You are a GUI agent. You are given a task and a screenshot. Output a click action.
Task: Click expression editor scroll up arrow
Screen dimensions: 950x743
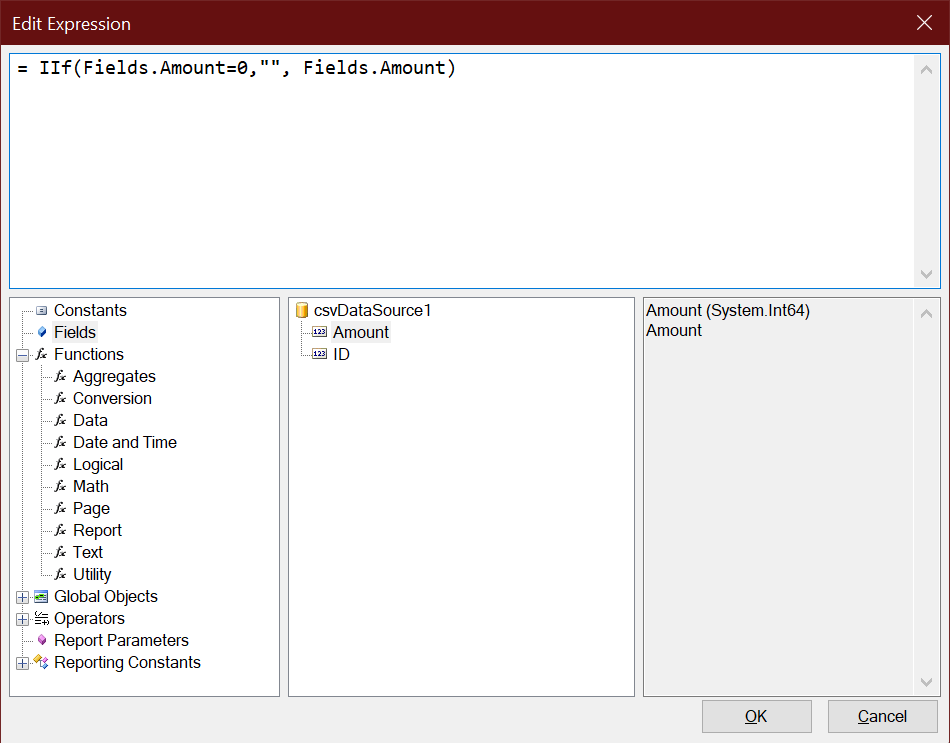tap(926, 69)
